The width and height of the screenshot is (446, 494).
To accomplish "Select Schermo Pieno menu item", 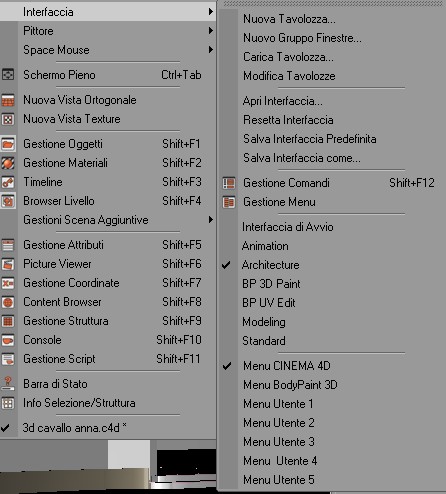I will click(108, 75).
